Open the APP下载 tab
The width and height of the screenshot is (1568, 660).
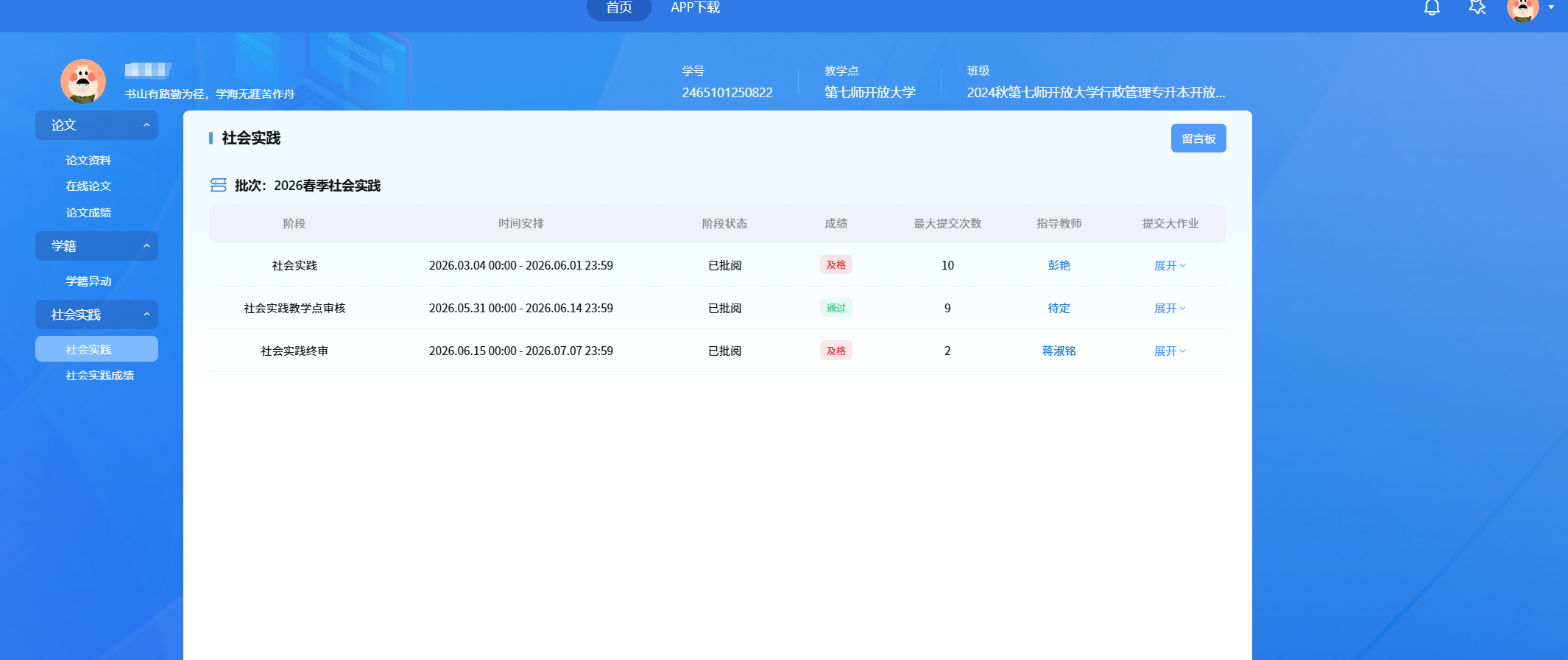coord(695,7)
